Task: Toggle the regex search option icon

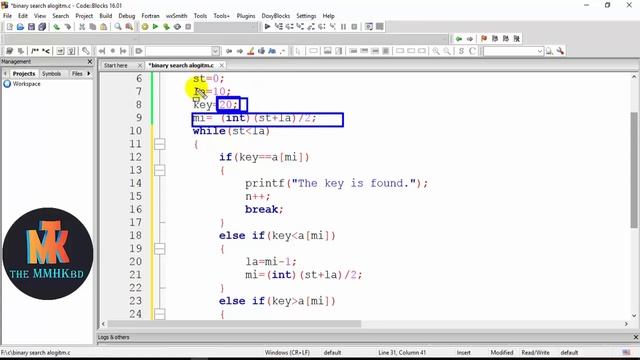Action: [x=283, y=51]
